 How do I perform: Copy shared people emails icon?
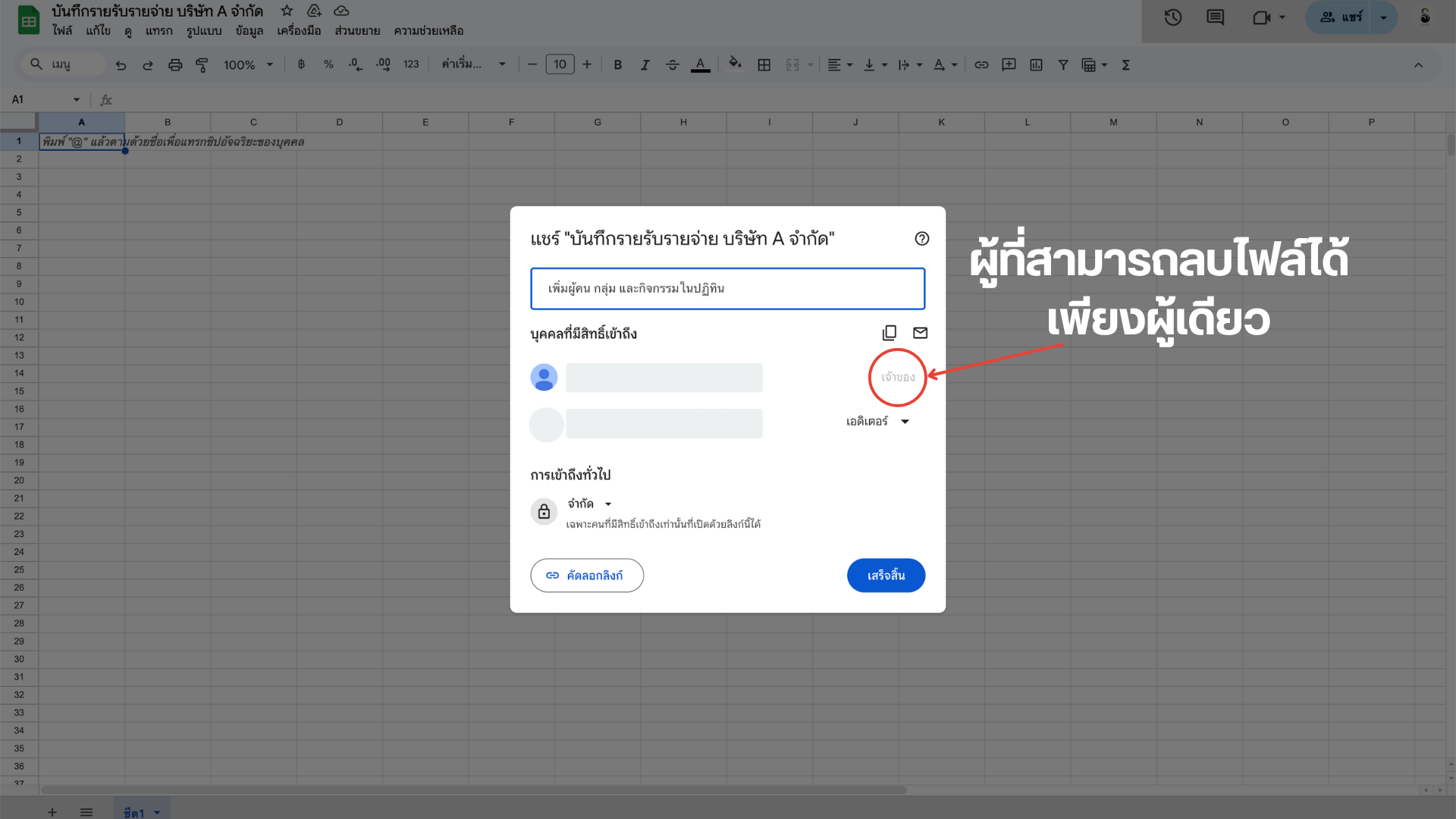890,333
